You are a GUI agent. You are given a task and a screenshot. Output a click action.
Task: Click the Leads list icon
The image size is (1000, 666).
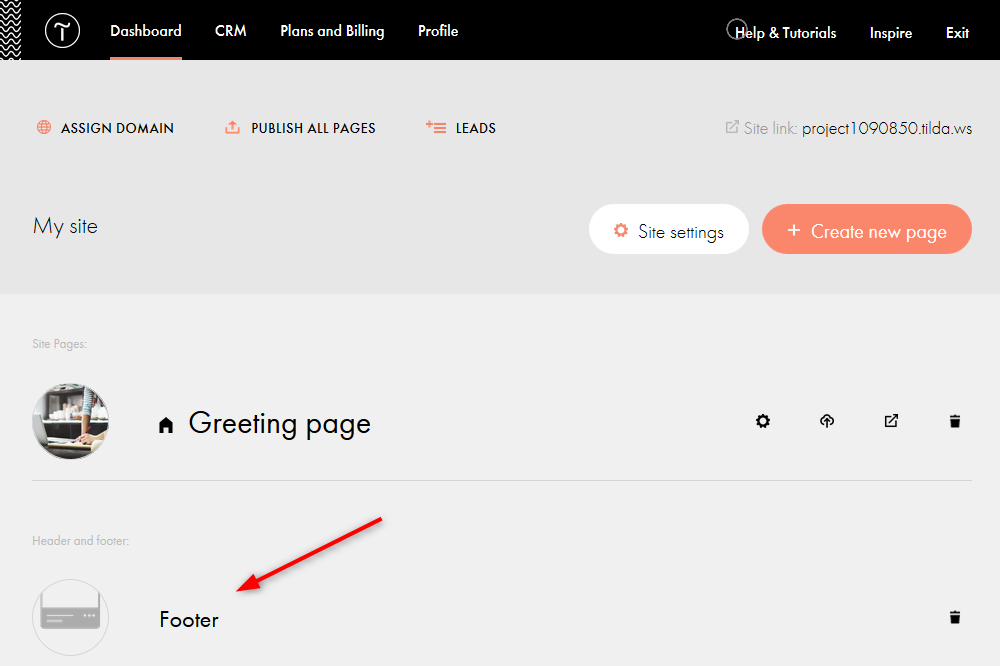coord(435,127)
